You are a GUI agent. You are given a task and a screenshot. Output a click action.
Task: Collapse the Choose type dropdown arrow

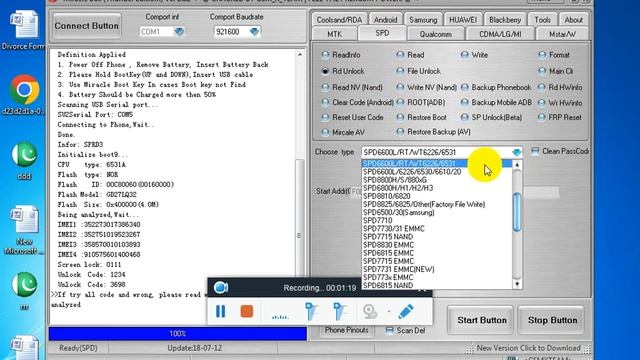pos(516,152)
